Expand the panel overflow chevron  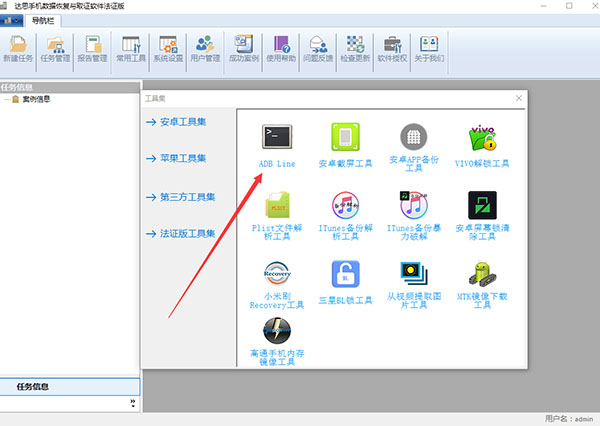pyautogui.click(x=133, y=403)
